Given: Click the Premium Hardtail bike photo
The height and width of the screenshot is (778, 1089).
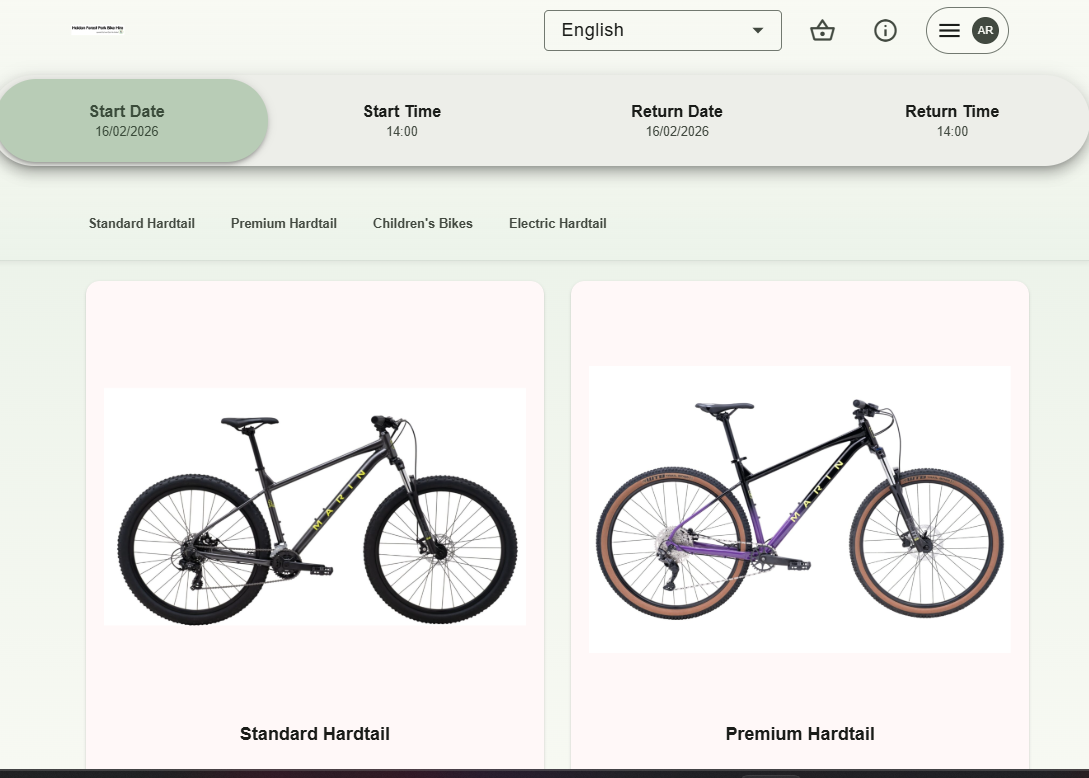Looking at the screenshot, I should (x=799, y=508).
